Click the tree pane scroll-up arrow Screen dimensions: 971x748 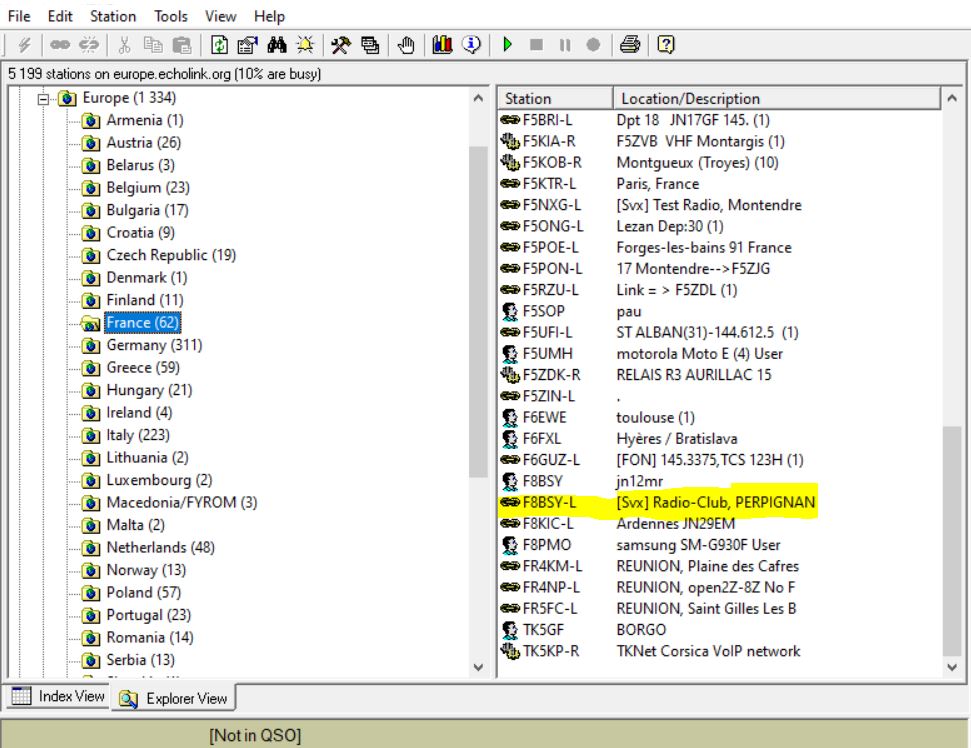tap(478, 98)
